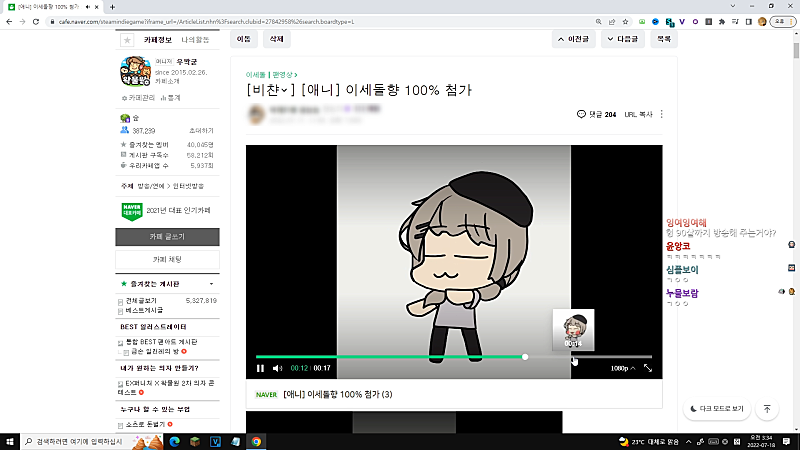The image size is (800, 450).
Task: Jump to top with the arrow button
Action: (x=767, y=409)
